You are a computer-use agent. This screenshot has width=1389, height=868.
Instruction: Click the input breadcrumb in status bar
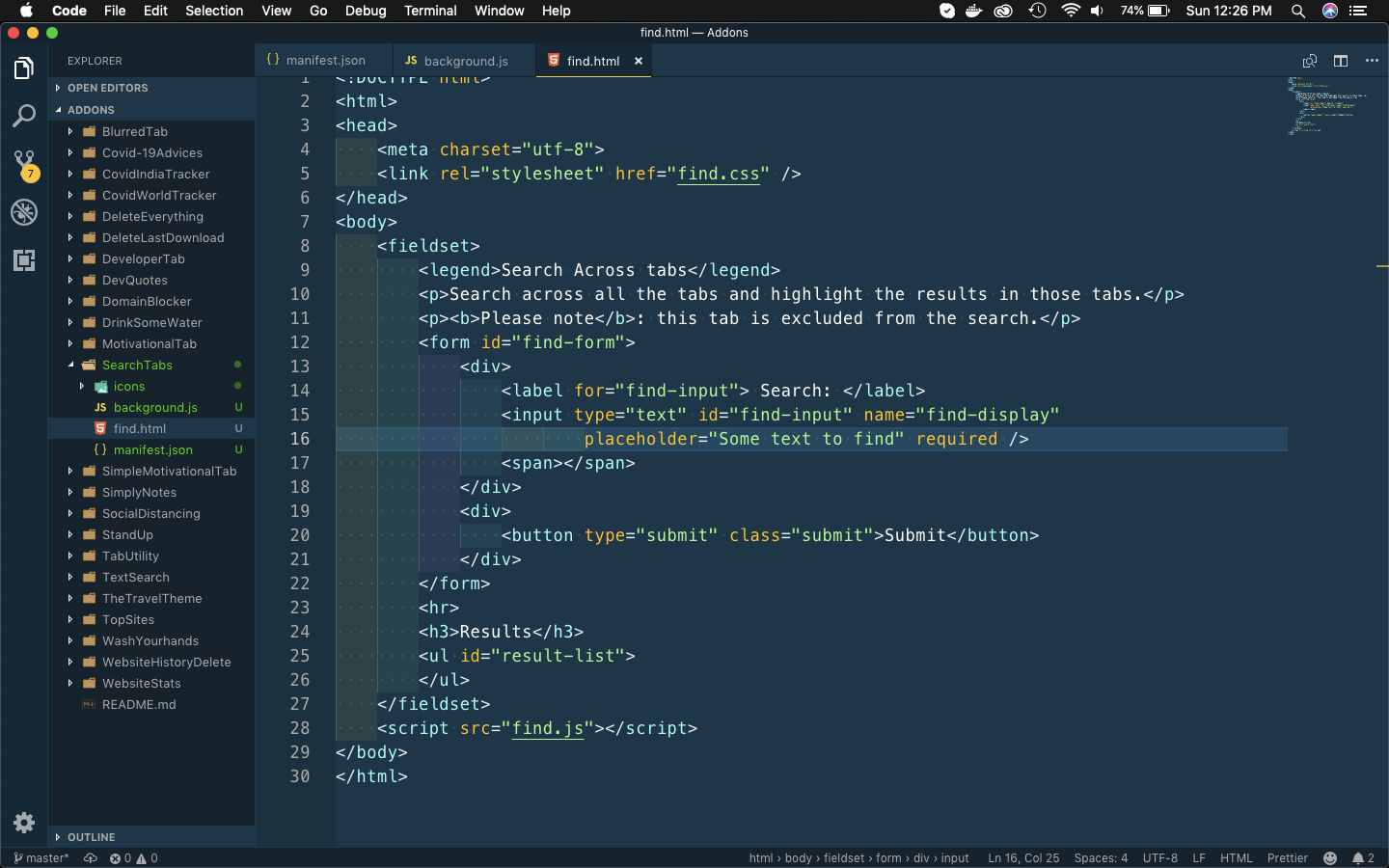pos(955,858)
